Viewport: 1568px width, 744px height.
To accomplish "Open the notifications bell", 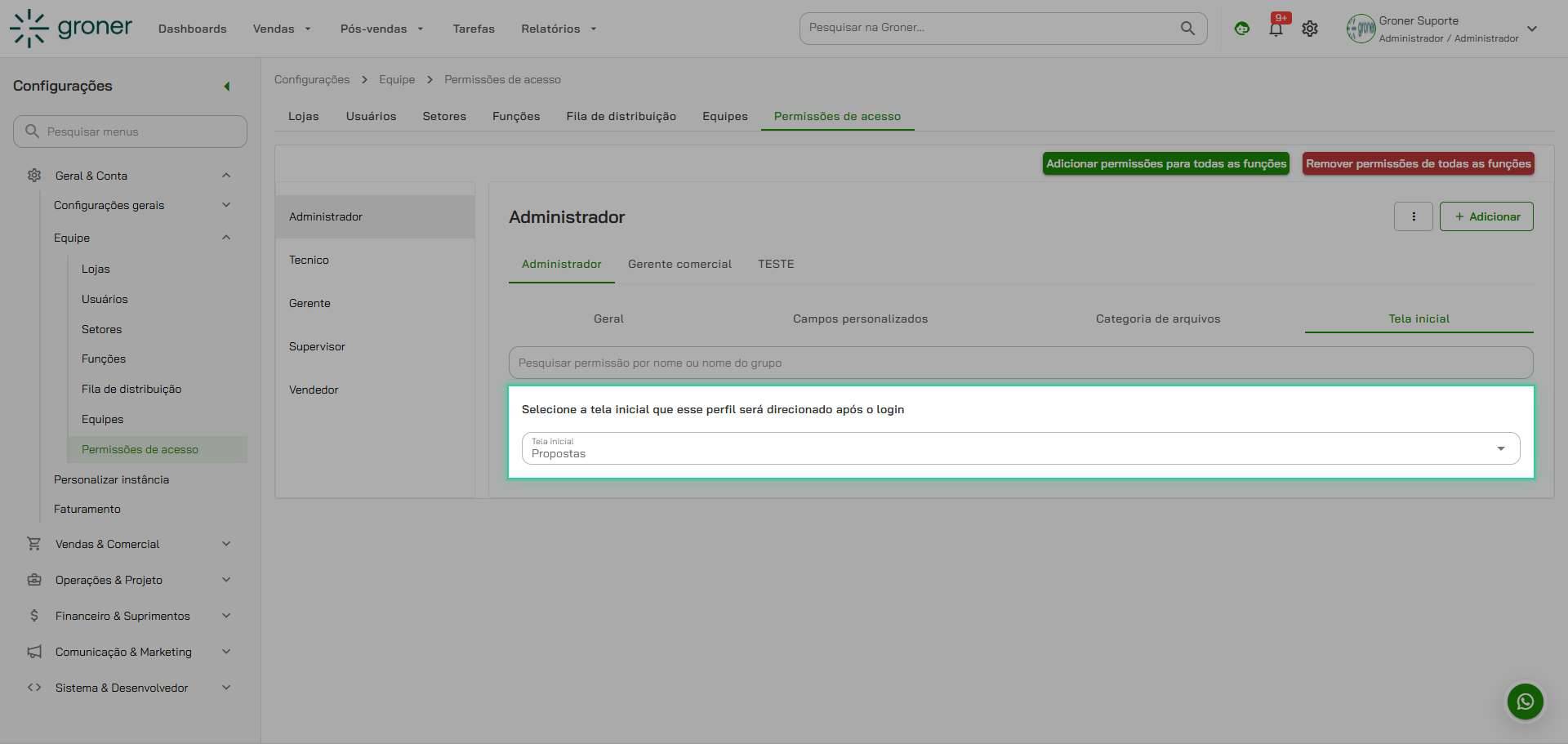I will click(x=1275, y=28).
